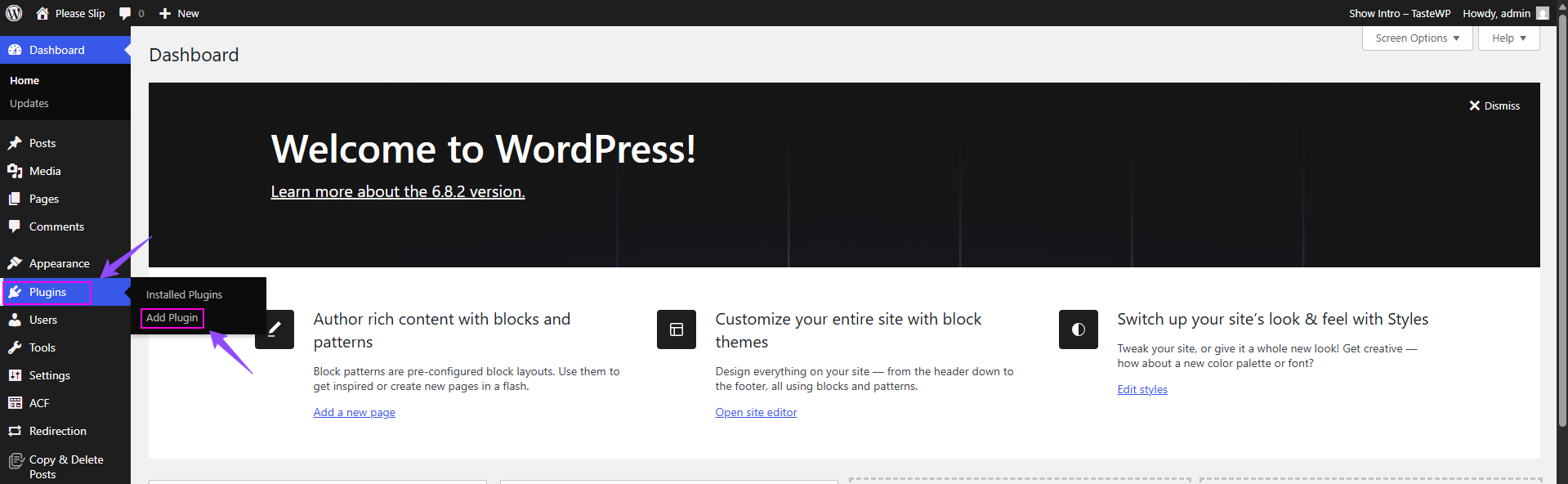Expand the Screen Options dropdown
This screenshot has width=1568, height=484.
[1417, 38]
